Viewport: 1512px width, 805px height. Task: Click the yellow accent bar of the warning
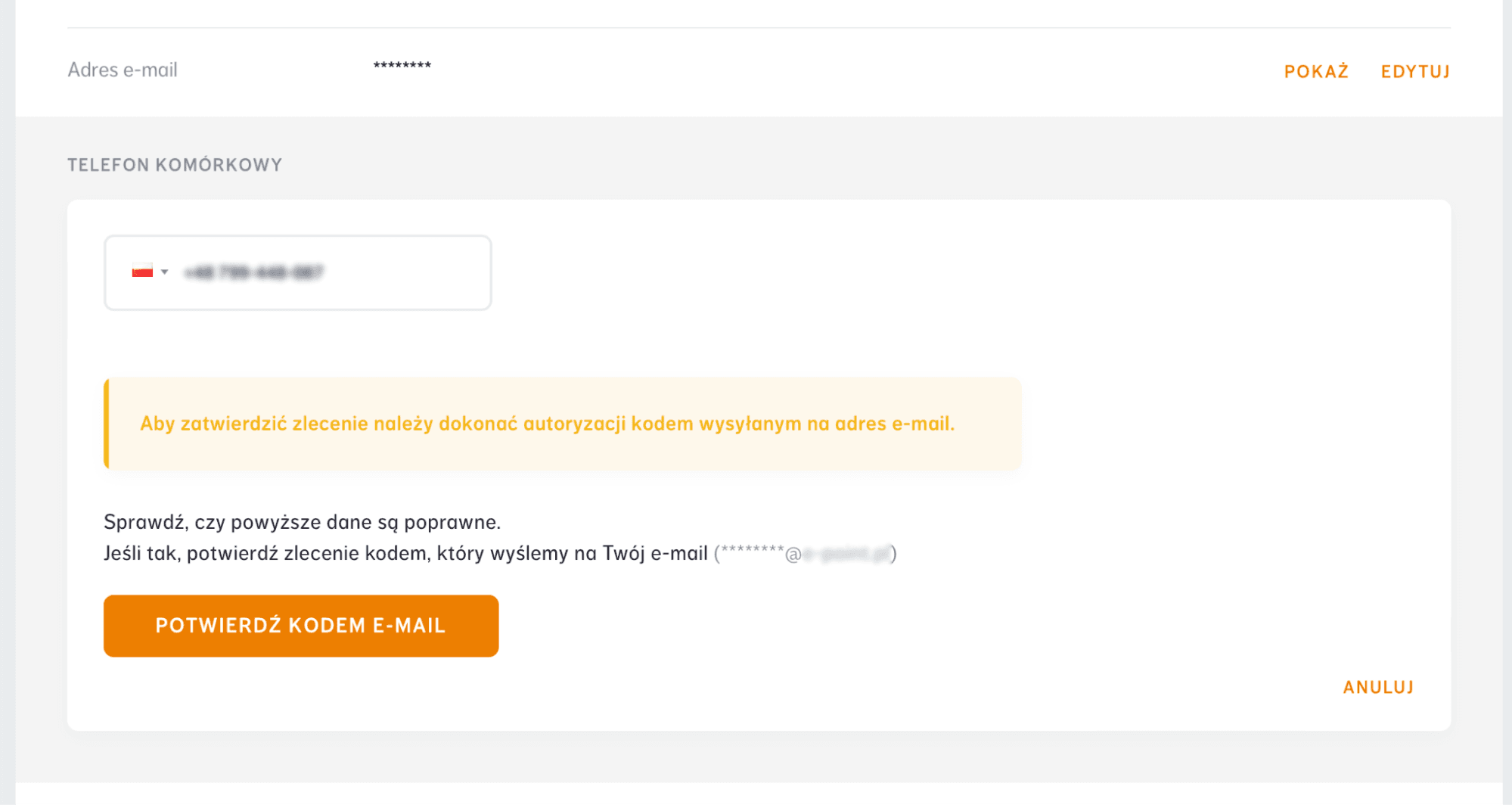click(107, 424)
